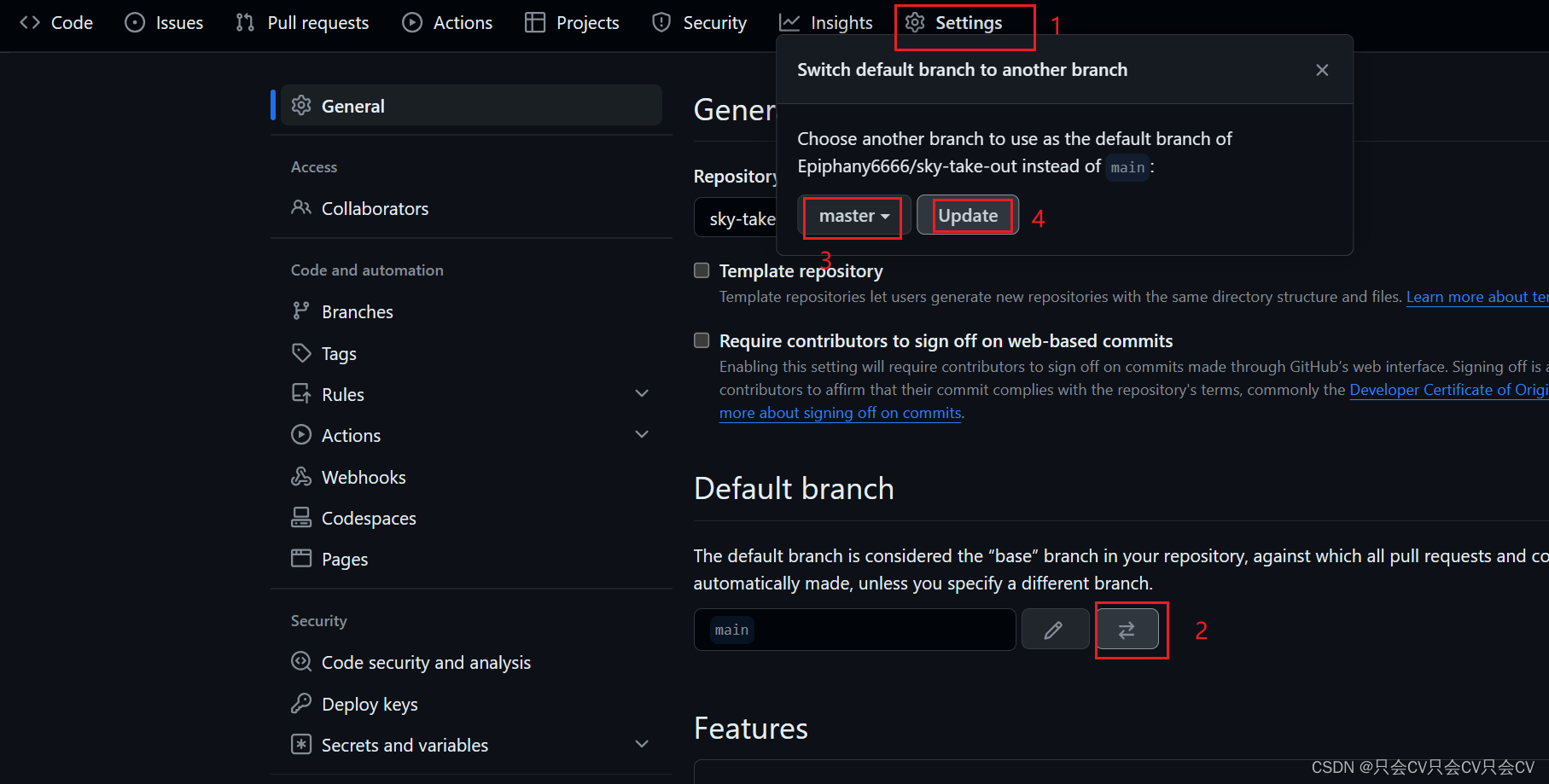Click the switch default branch icon
The height and width of the screenshot is (784, 1549).
tap(1127, 630)
